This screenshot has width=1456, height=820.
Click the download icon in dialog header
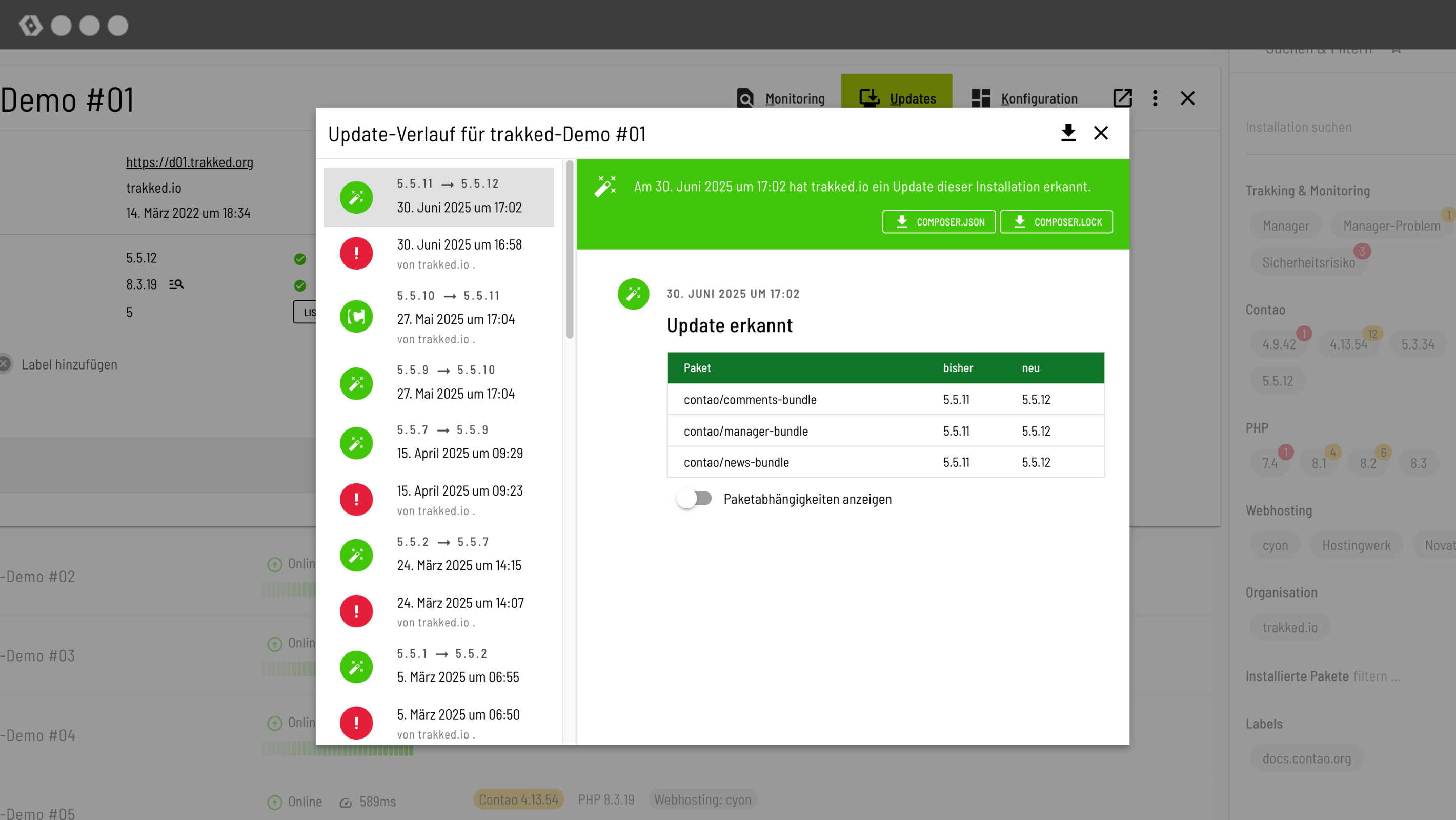tap(1068, 133)
